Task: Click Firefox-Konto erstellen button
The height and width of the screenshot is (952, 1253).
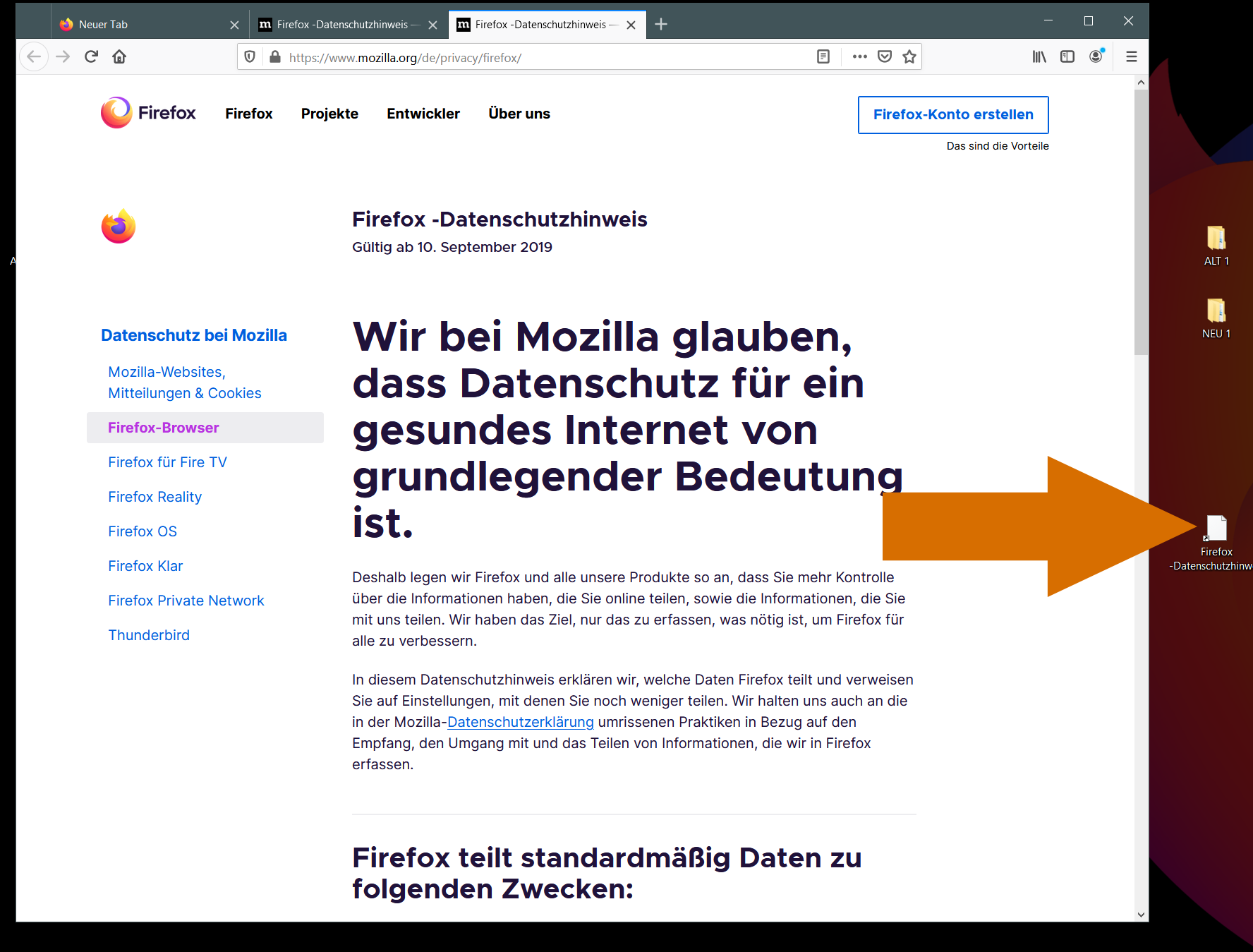Action: point(953,115)
